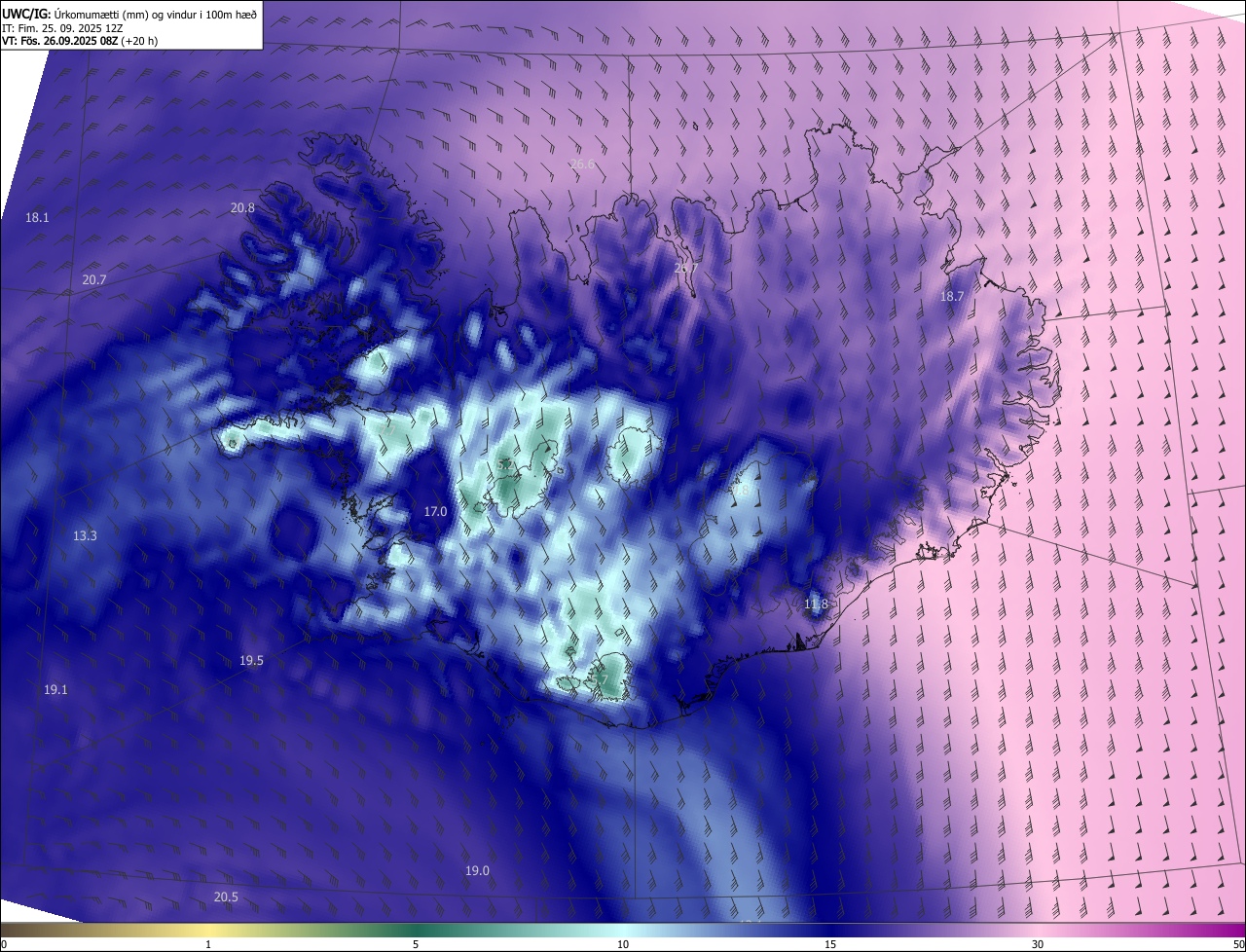Click the 19.5 value on the map
The height and width of the screenshot is (952, 1246).
coord(251,660)
